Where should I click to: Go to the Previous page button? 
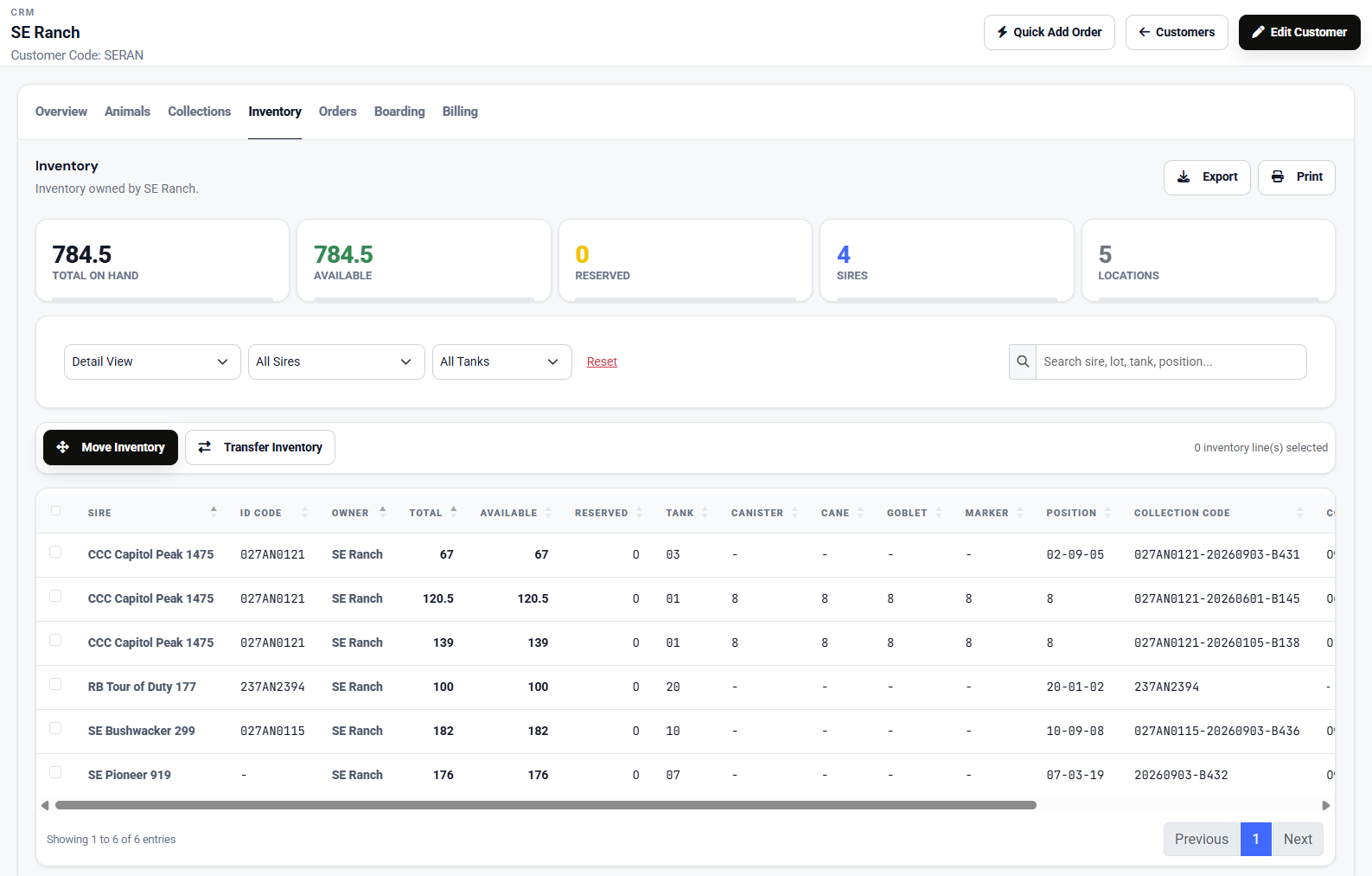(x=1202, y=839)
